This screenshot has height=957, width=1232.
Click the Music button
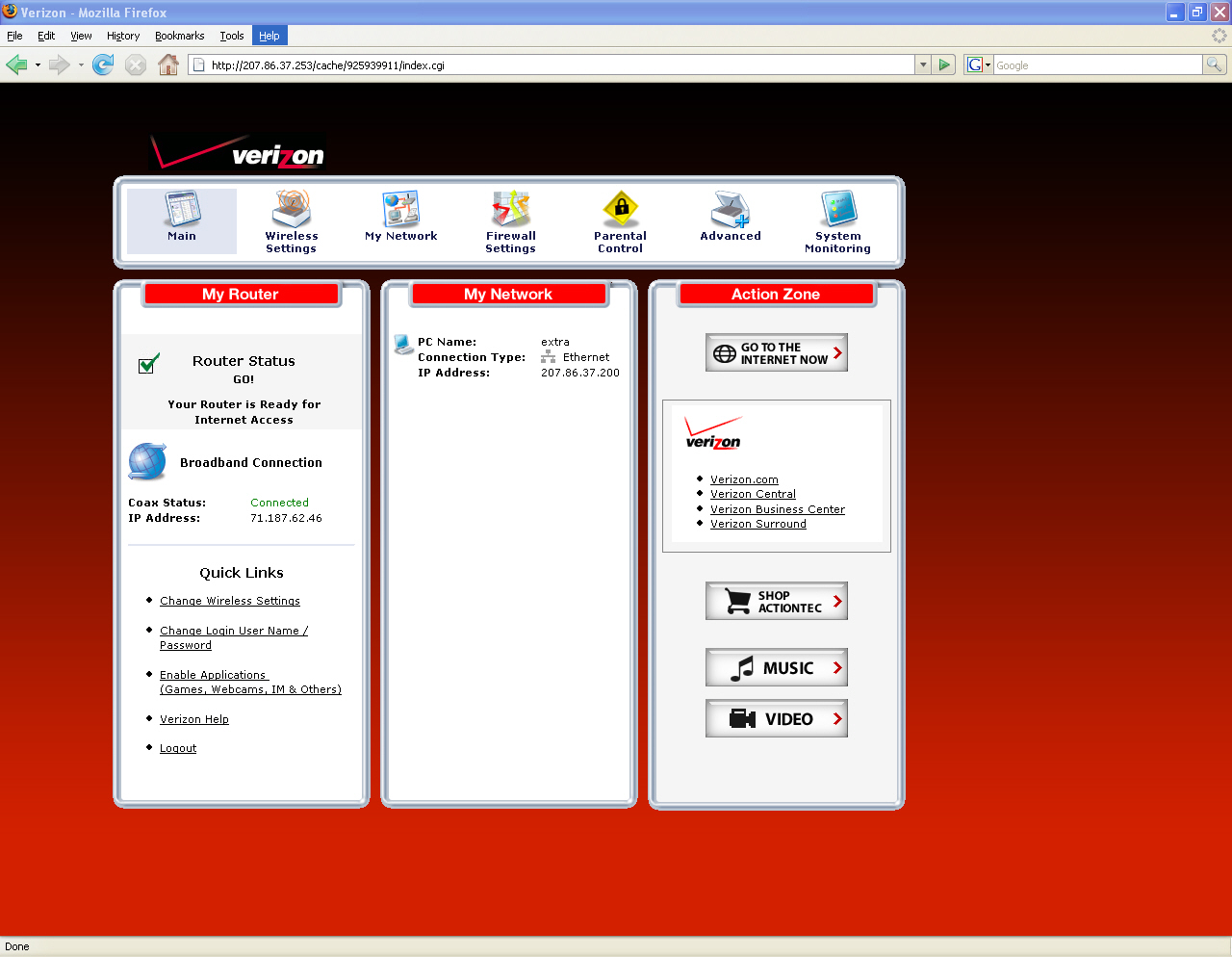777,667
